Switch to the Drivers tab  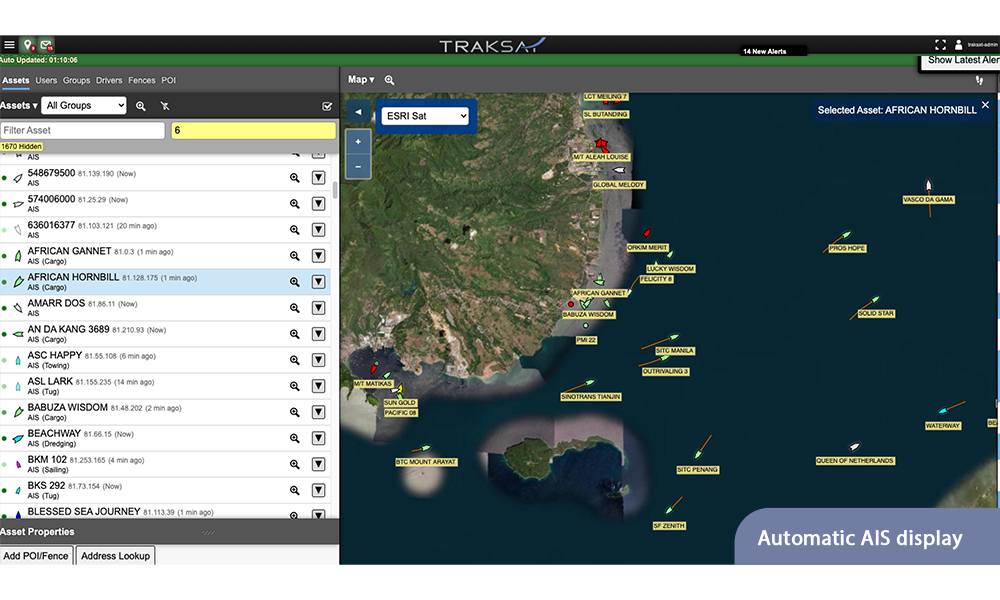(109, 80)
